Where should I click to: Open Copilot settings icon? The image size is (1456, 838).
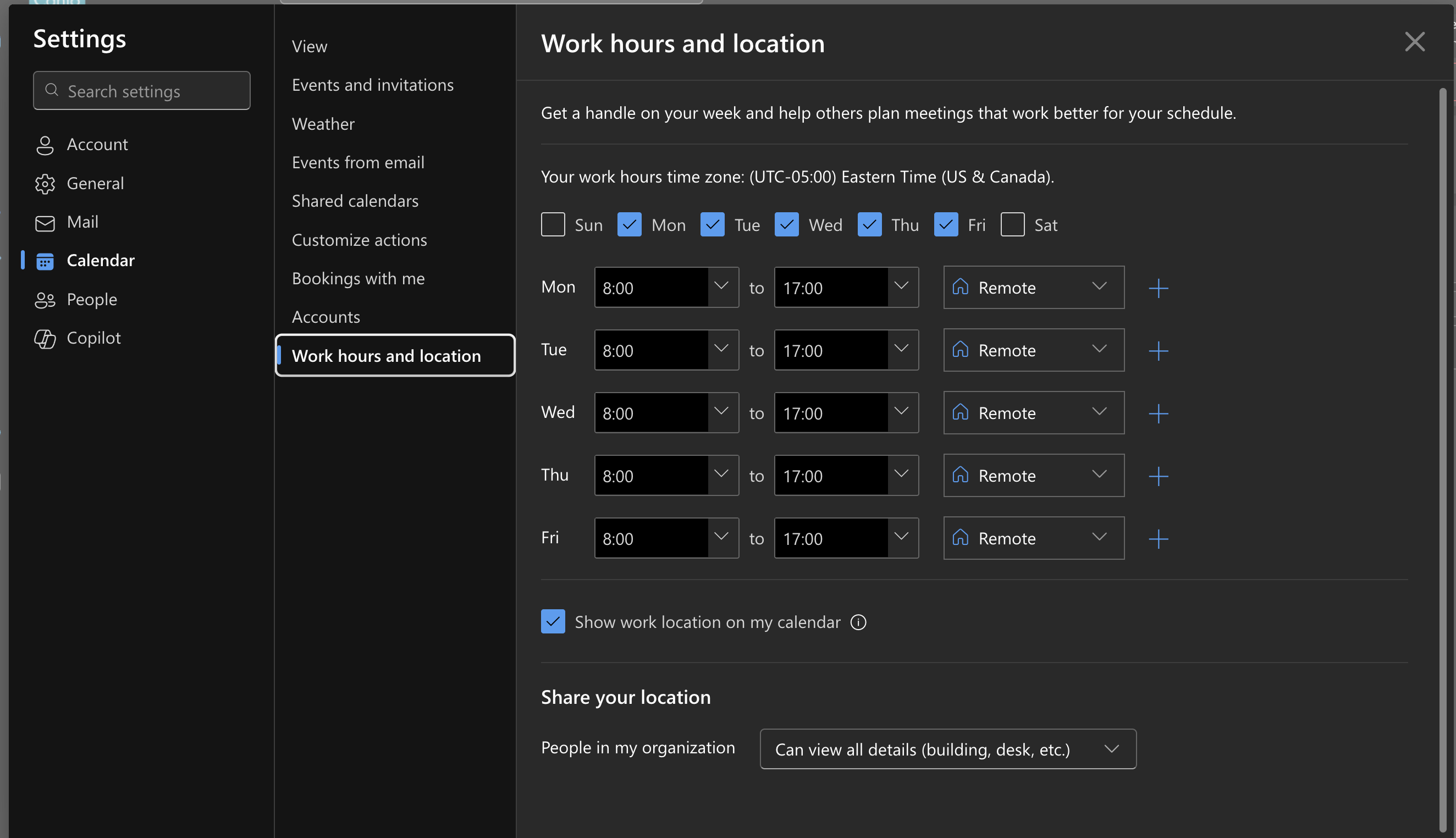coord(45,338)
